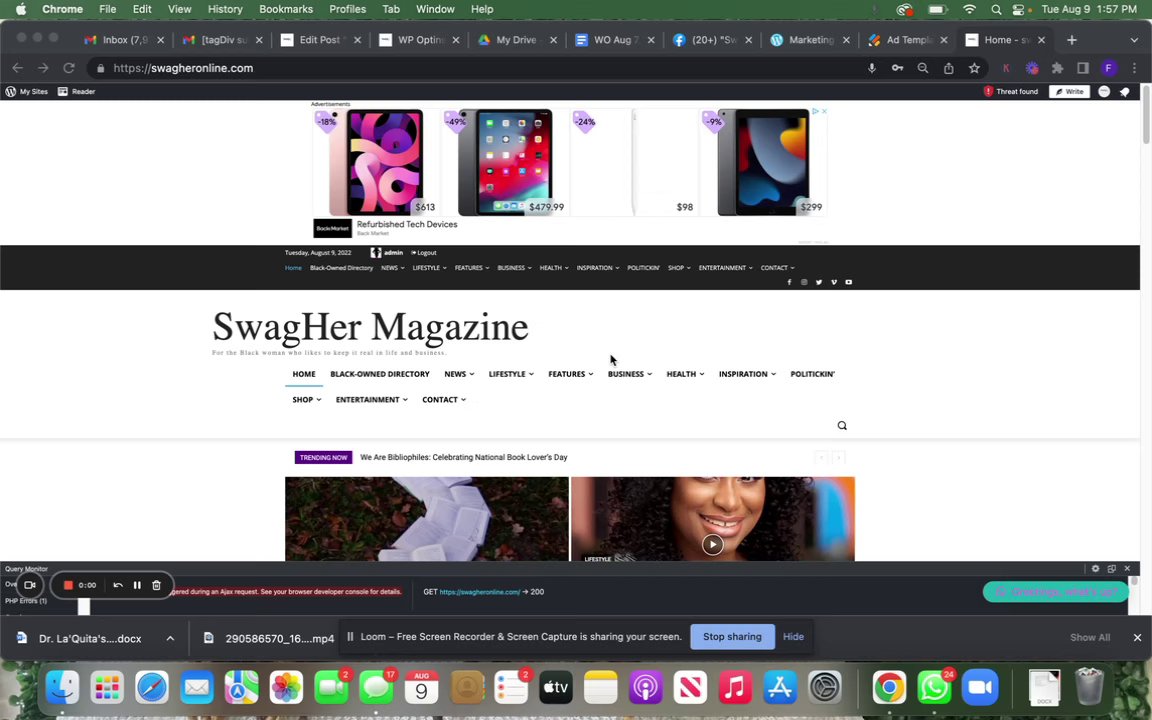
Task: Reload the swagheronline page
Action: [69, 68]
